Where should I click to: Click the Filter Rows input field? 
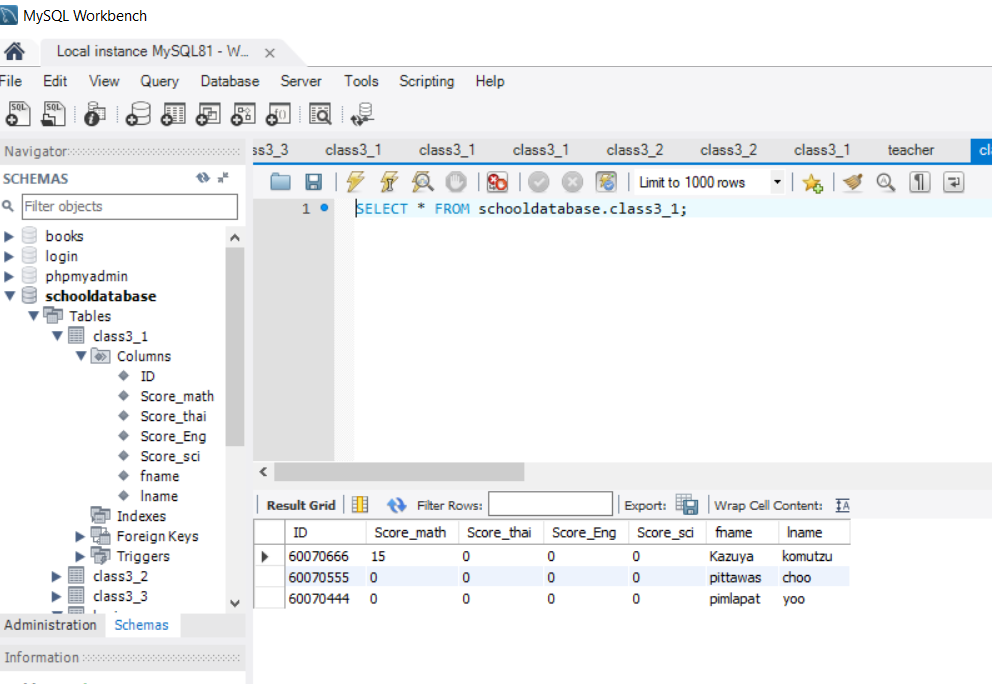(x=550, y=503)
